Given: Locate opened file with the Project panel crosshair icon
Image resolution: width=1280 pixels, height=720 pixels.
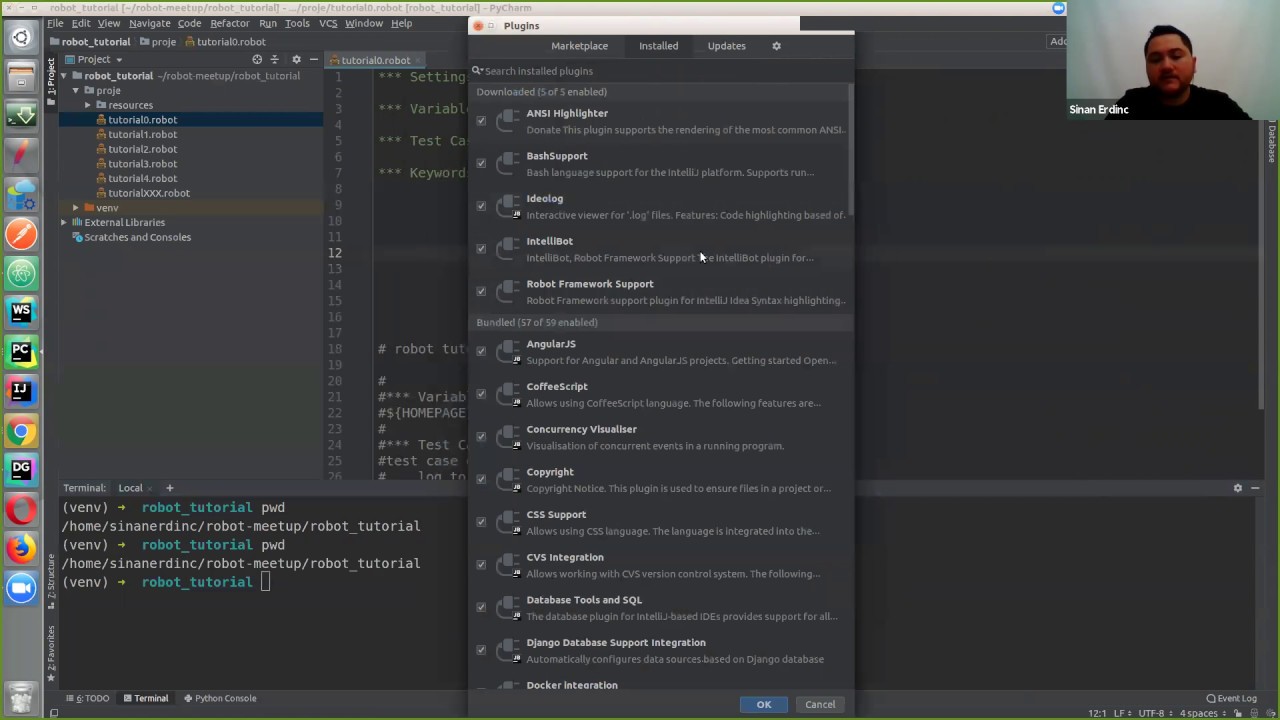Looking at the screenshot, I should 257,59.
